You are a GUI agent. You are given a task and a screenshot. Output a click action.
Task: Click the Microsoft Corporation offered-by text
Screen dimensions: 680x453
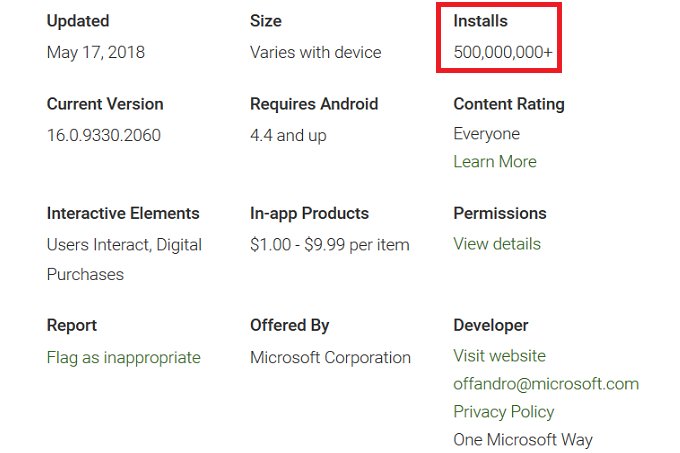click(330, 358)
